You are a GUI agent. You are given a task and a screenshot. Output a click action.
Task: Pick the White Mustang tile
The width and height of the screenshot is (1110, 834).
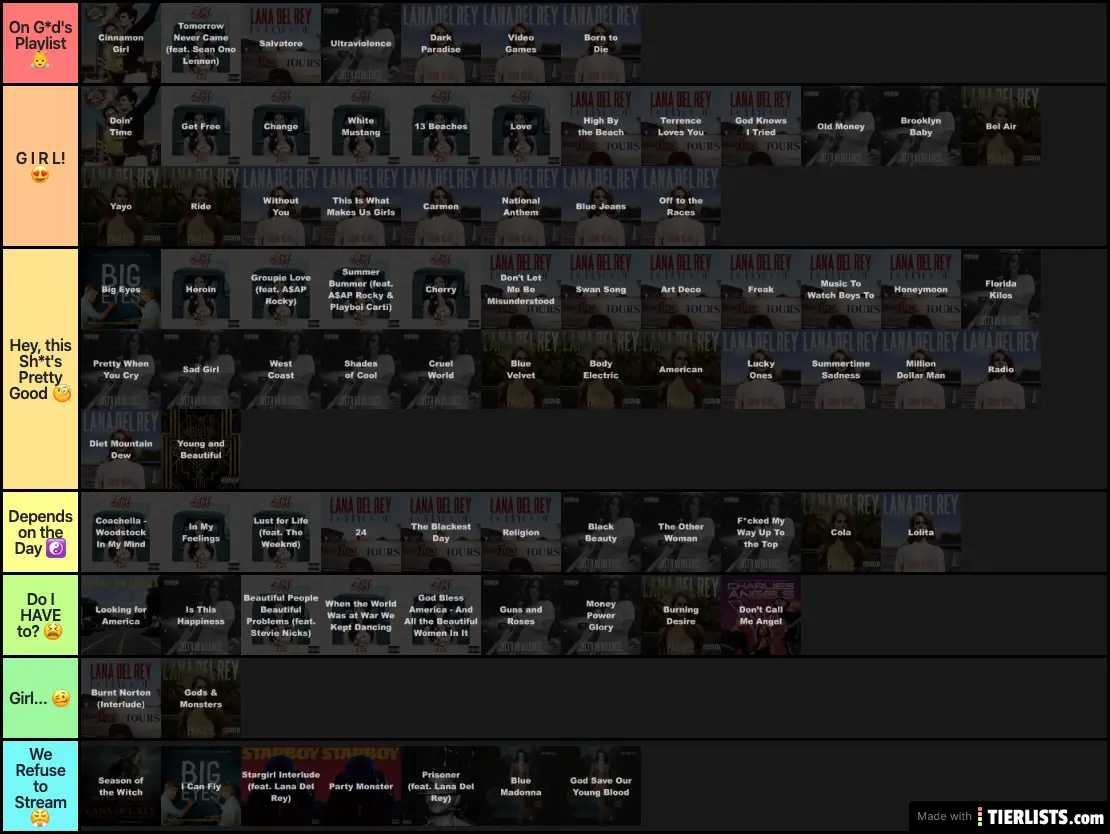[361, 126]
